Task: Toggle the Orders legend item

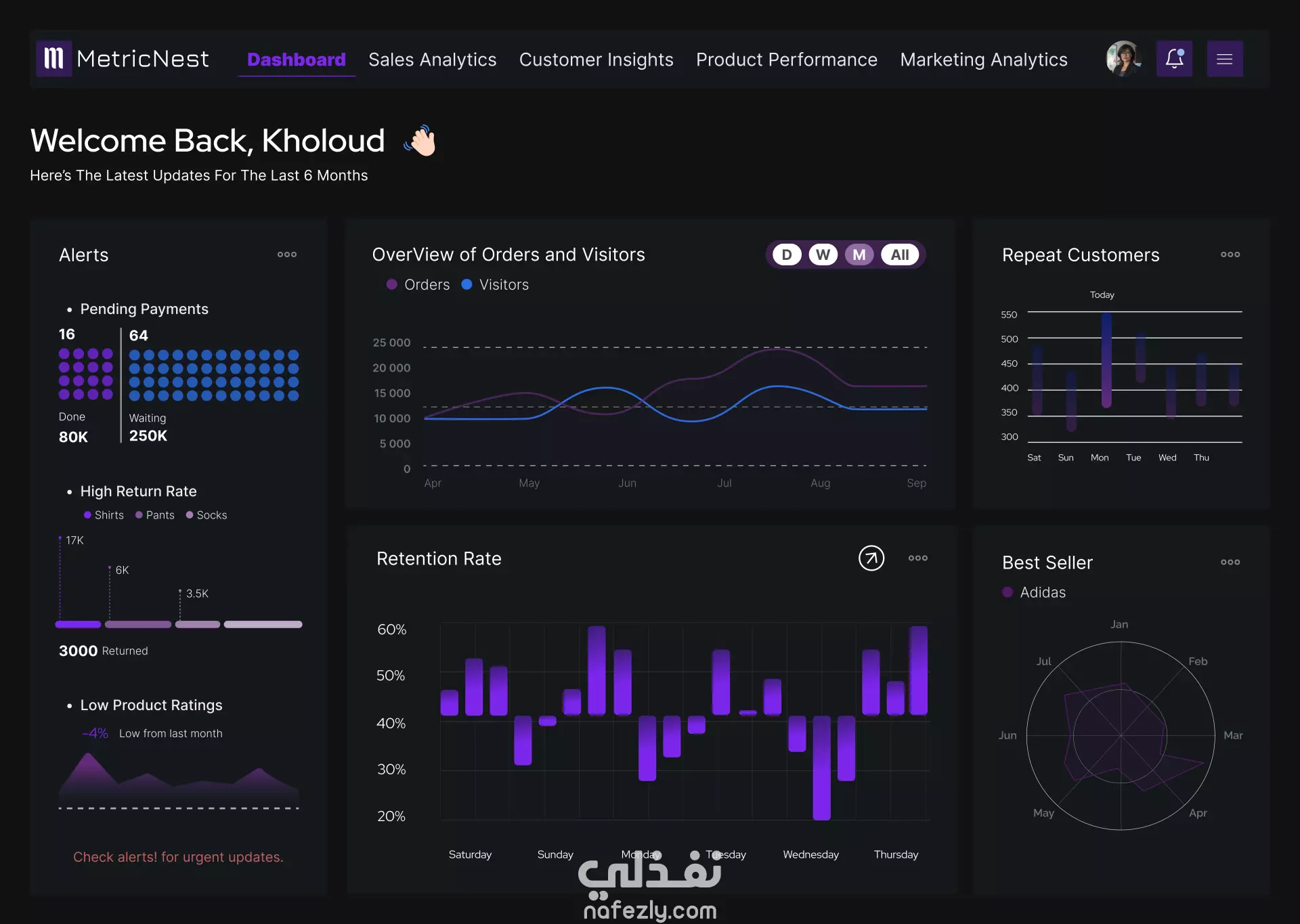Action: [418, 285]
